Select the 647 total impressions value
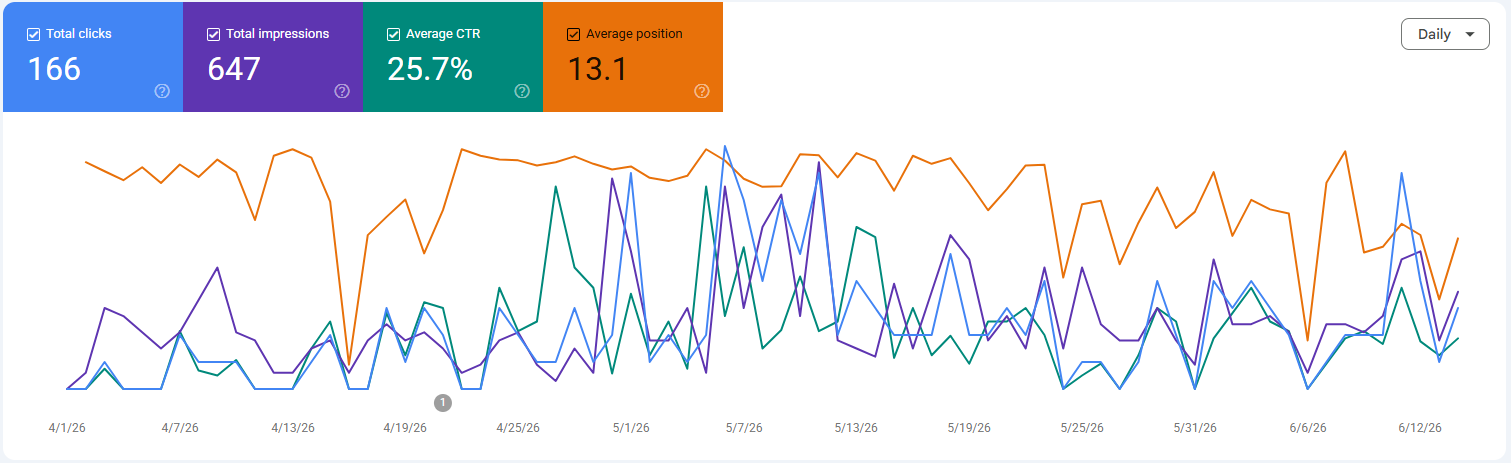The height and width of the screenshot is (463, 1511). [234, 69]
